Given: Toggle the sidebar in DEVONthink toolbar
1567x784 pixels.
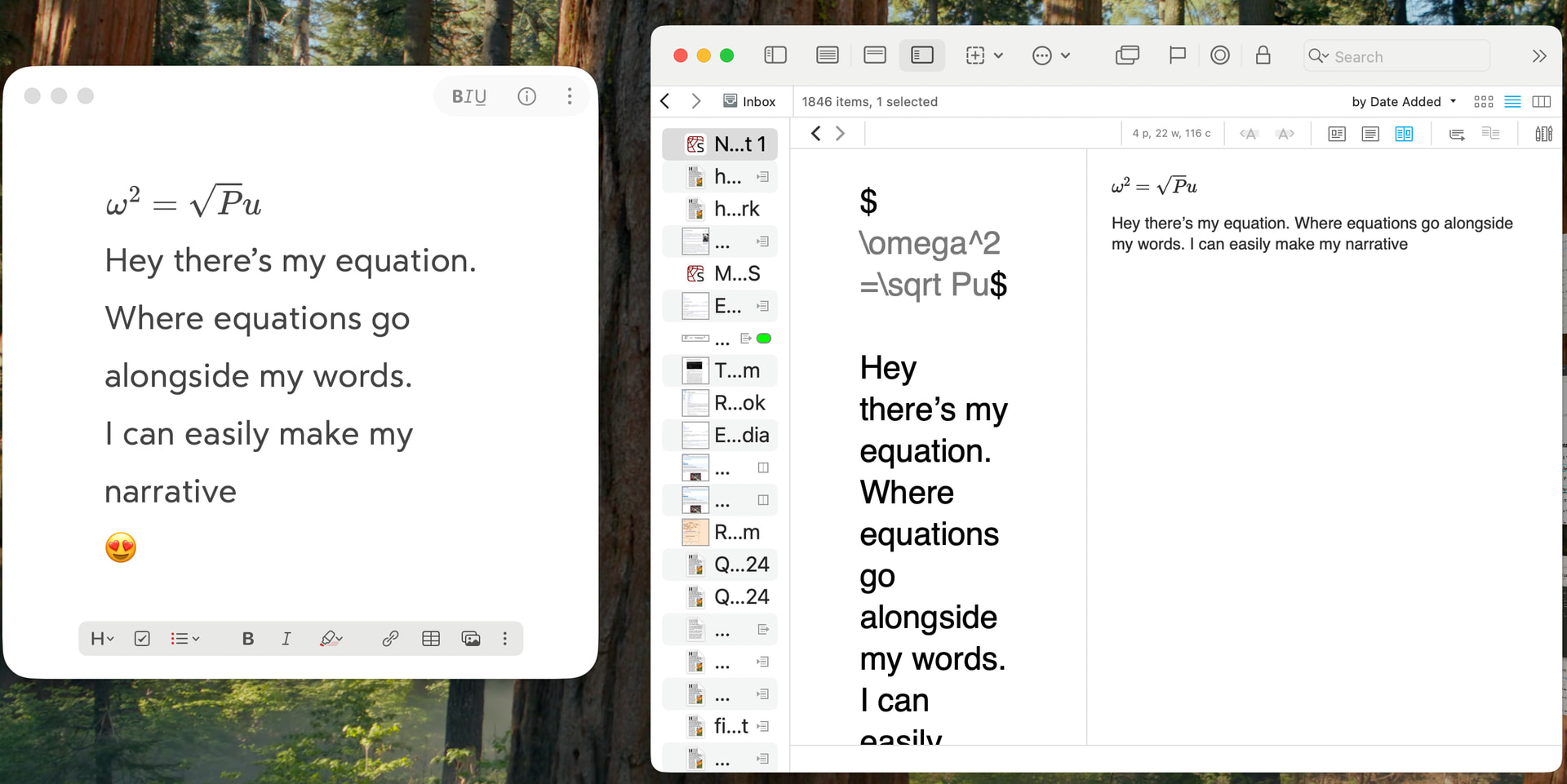Looking at the screenshot, I should [x=775, y=55].
